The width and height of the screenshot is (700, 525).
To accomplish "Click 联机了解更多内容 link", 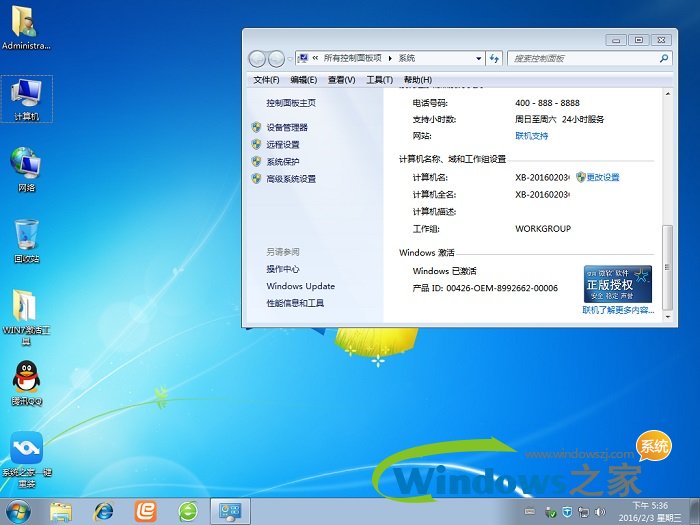I will click(x=618, y=310).
